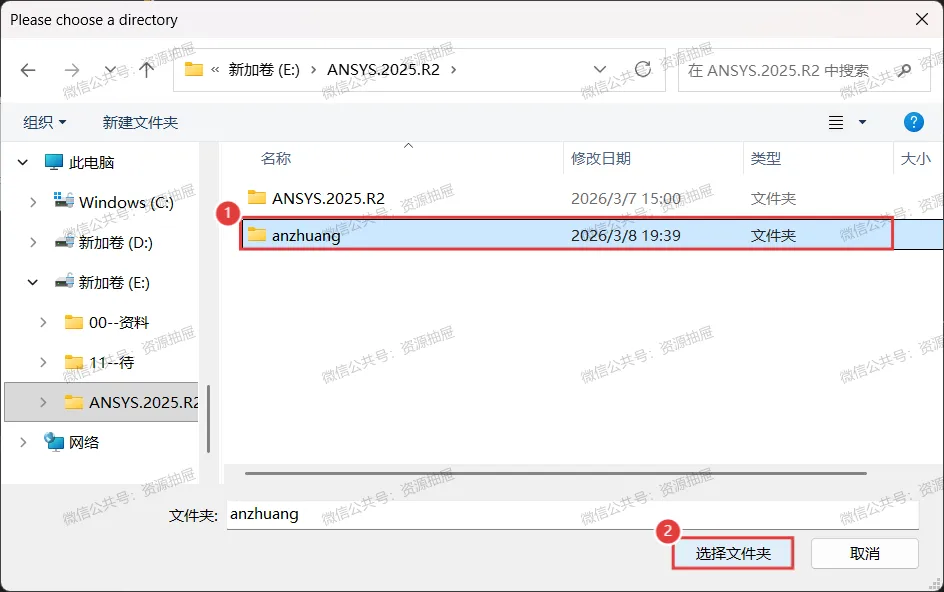
Task: Open the 组织 menu
Action: [x=45, y=122]
